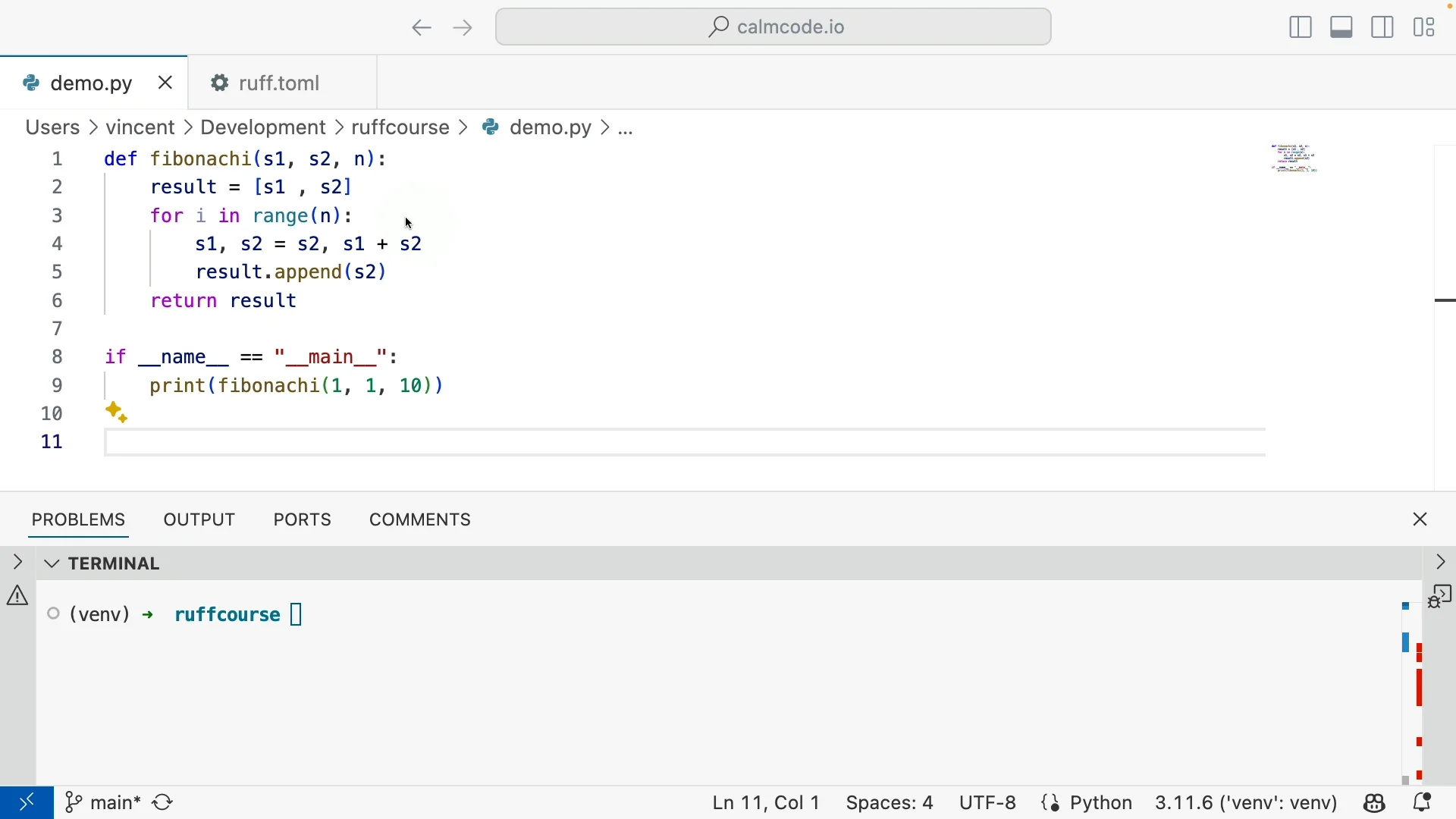This screenshot has height=819, width=1456.
Task: Click the sparkle code action icon
Action: [117, 413]
